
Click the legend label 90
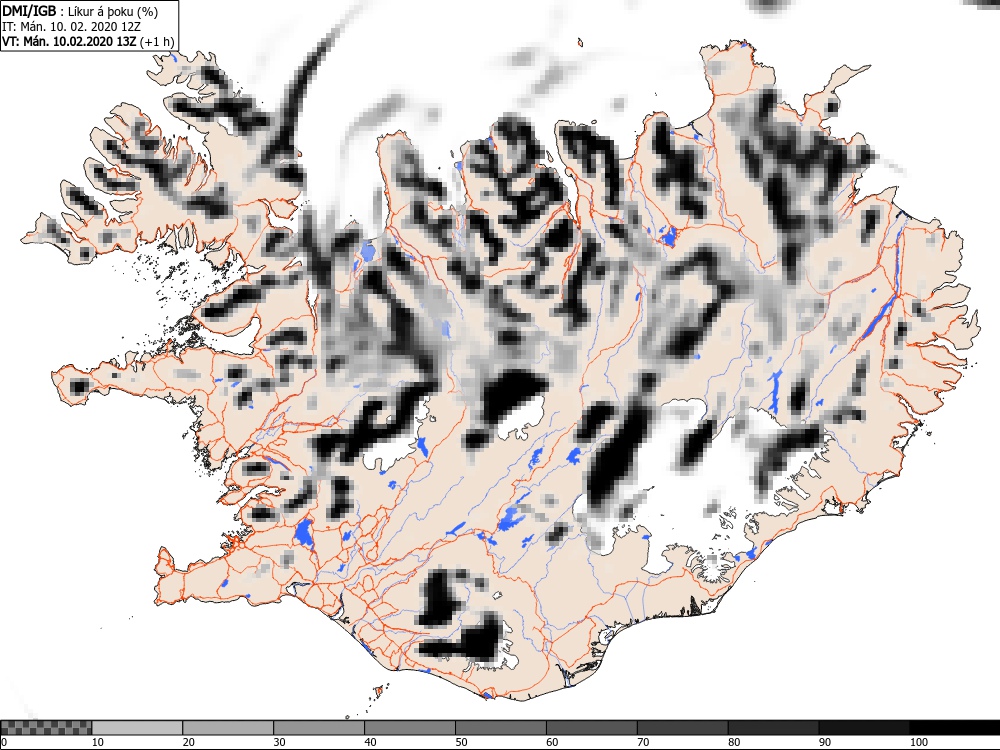[825, 742]
